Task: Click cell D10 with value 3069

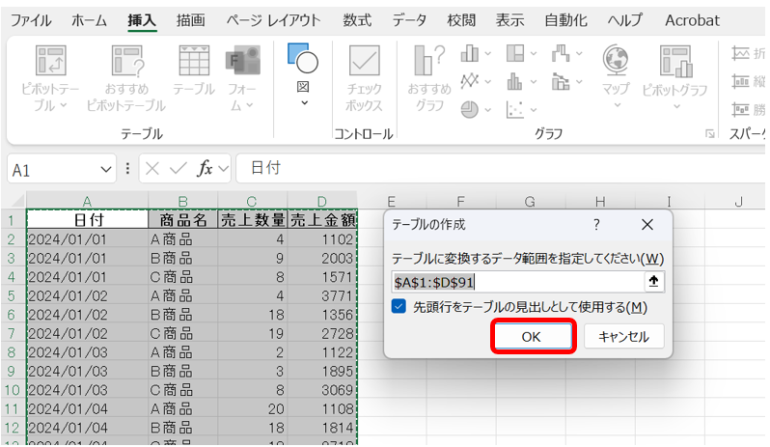Action: pos(322,390)
